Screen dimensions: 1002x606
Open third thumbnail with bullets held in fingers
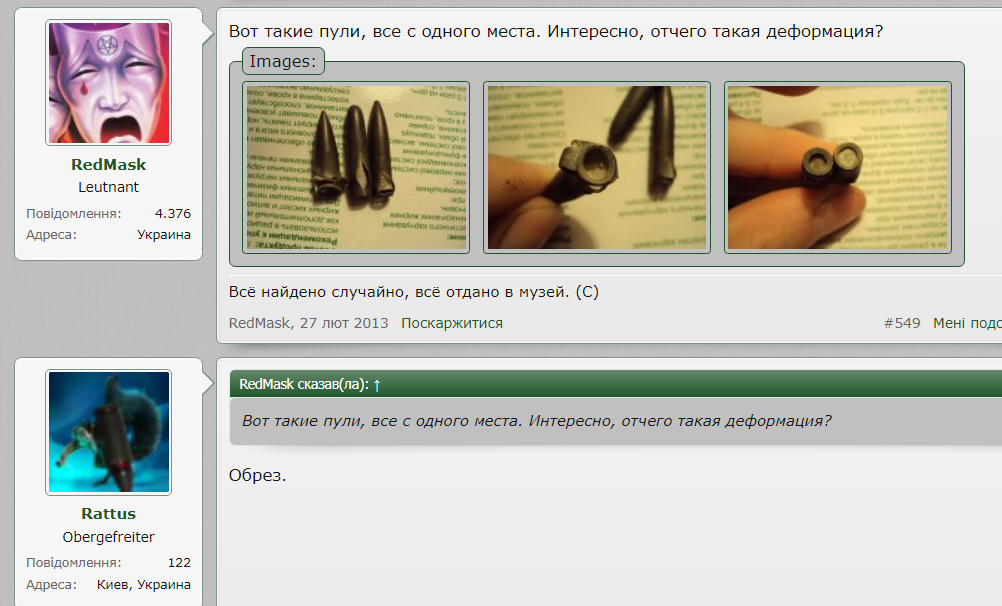[x=838, y=167]
